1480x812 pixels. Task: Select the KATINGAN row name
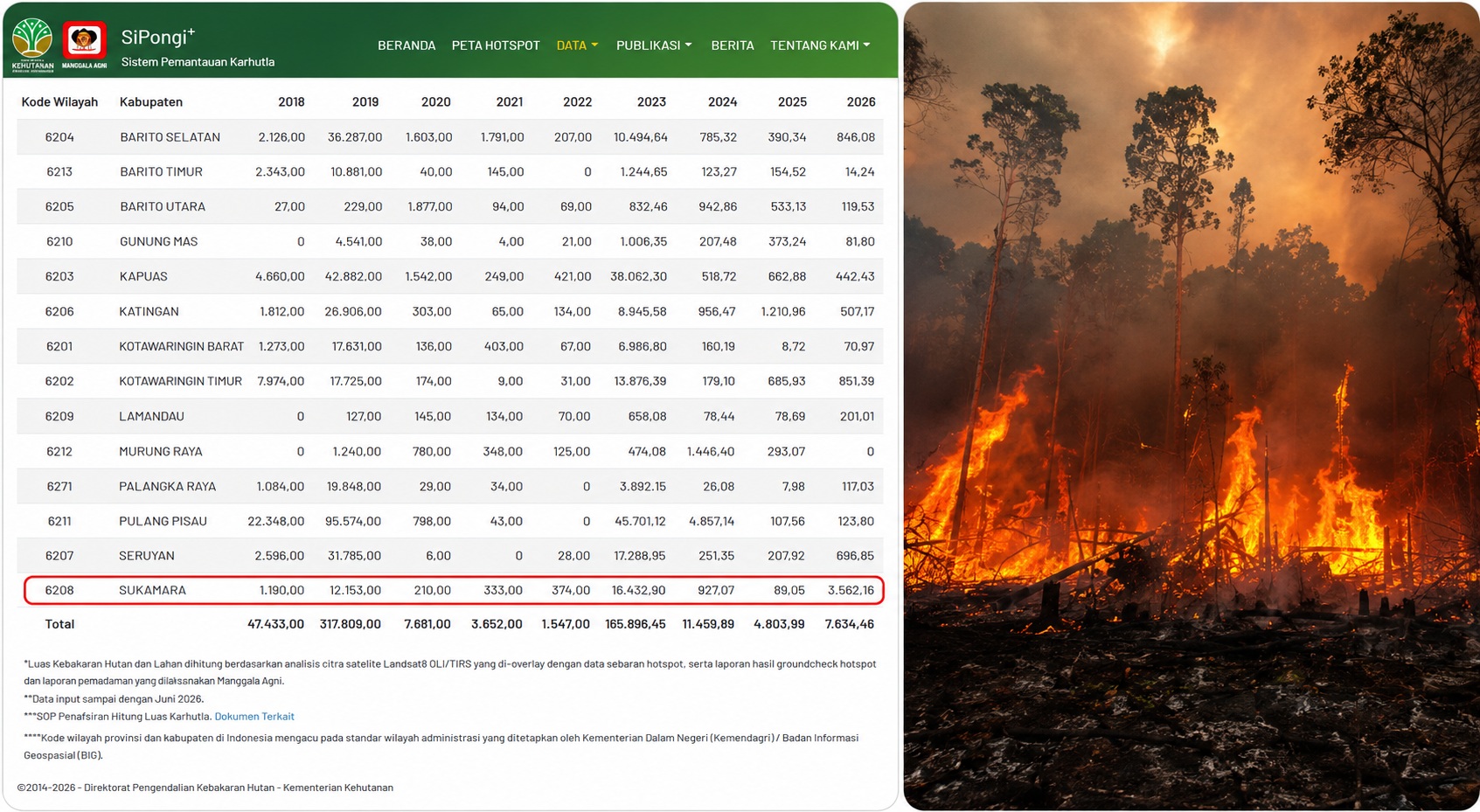pyautogui.click(x=149, y=312)
